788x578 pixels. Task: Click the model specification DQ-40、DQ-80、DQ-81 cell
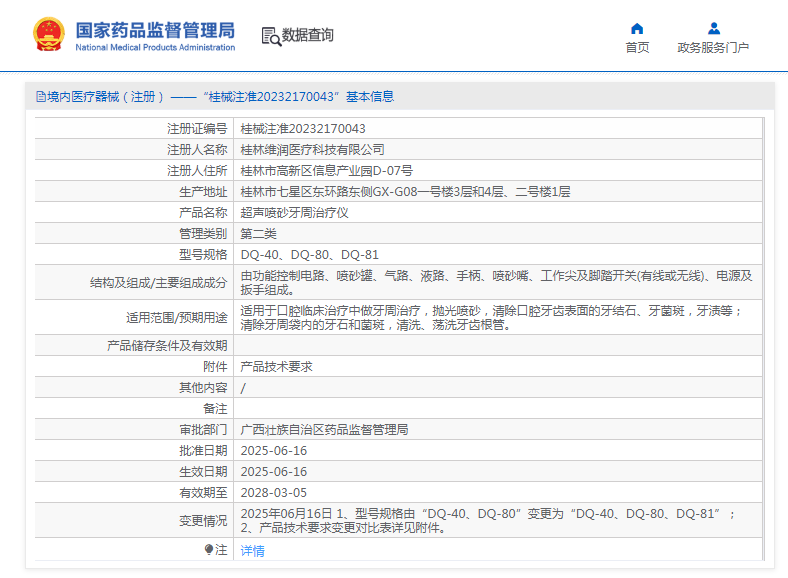[310, 255]
